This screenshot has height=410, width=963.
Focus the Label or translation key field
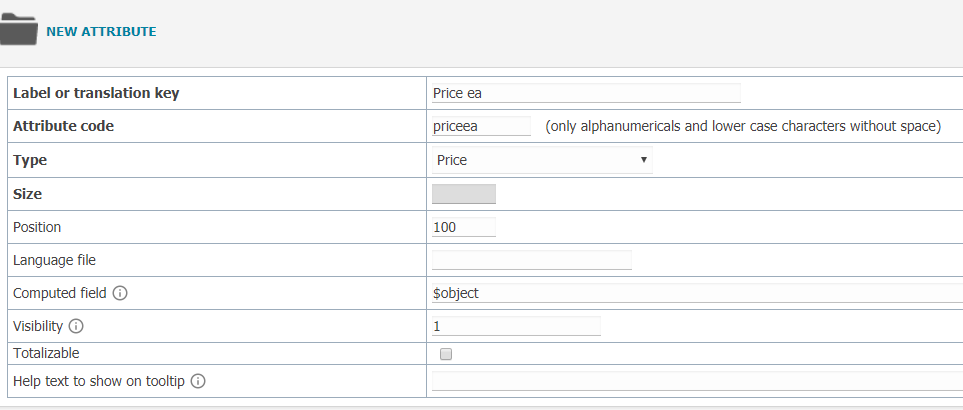click(x=587, y=93)
